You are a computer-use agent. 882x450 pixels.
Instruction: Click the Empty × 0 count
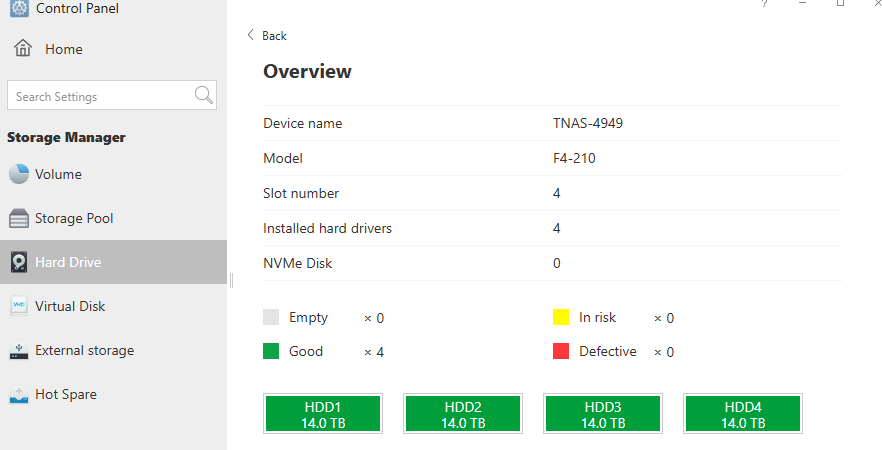pos(374,318)
